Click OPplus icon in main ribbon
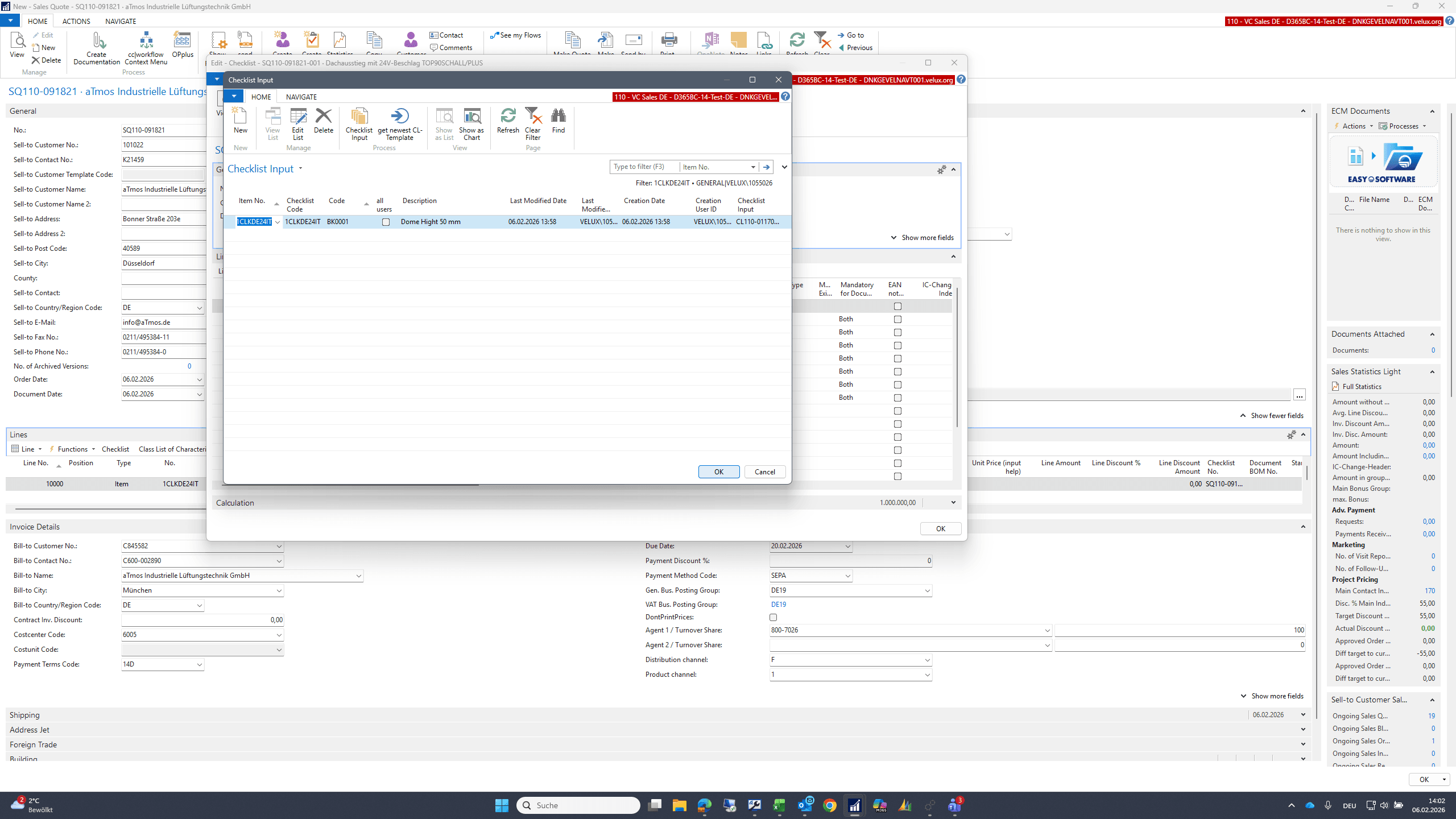This screenshot has width=1456, height=819. pos(183,45)
